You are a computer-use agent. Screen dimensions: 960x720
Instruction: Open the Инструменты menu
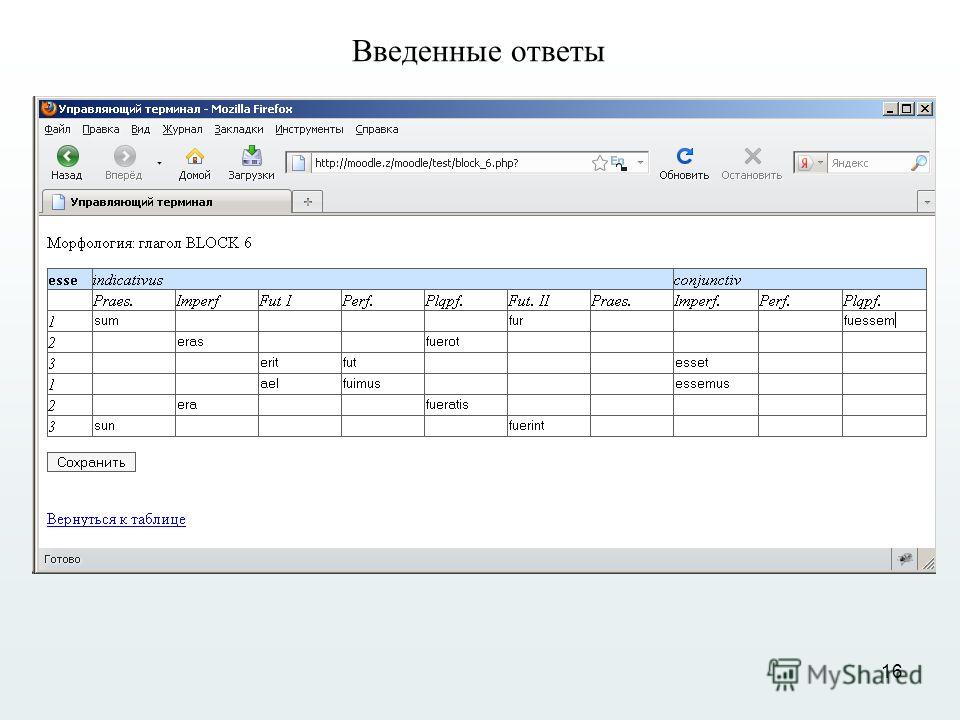click(309, 129)
